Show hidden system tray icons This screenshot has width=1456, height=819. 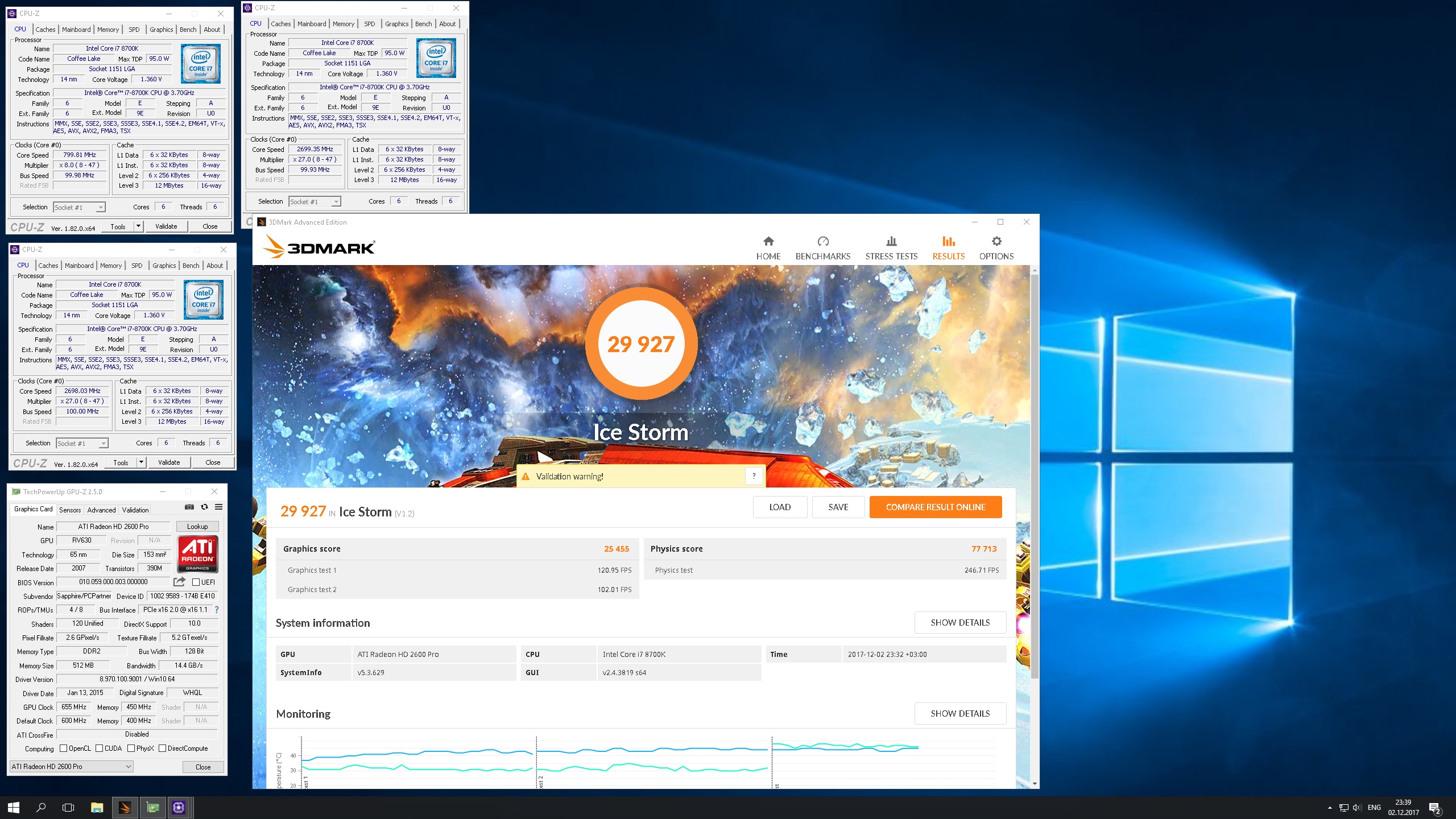pos(1330,808)
